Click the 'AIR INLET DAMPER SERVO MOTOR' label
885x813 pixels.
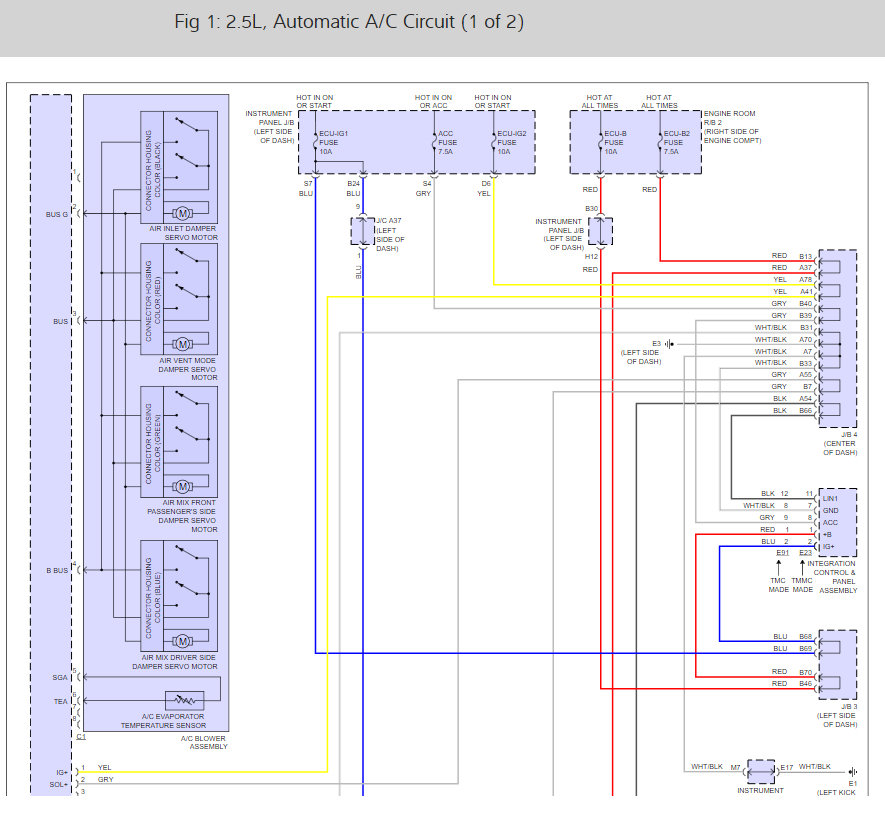click(x=183, y=233)
